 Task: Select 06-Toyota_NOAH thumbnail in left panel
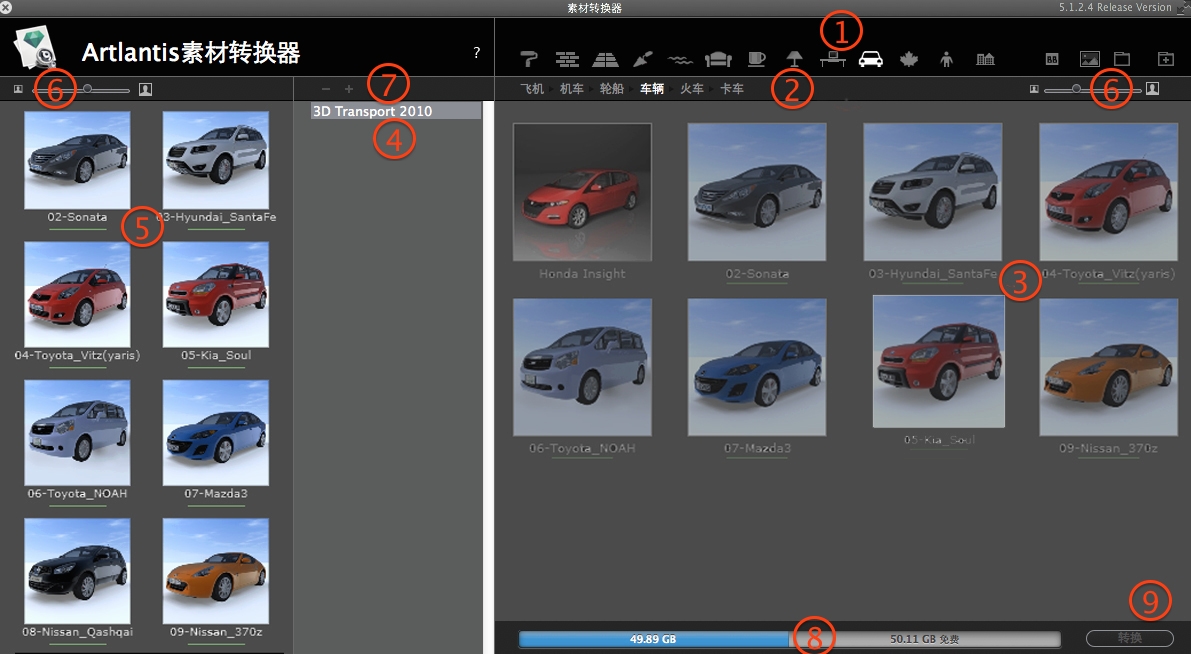[x=77, y=433]
